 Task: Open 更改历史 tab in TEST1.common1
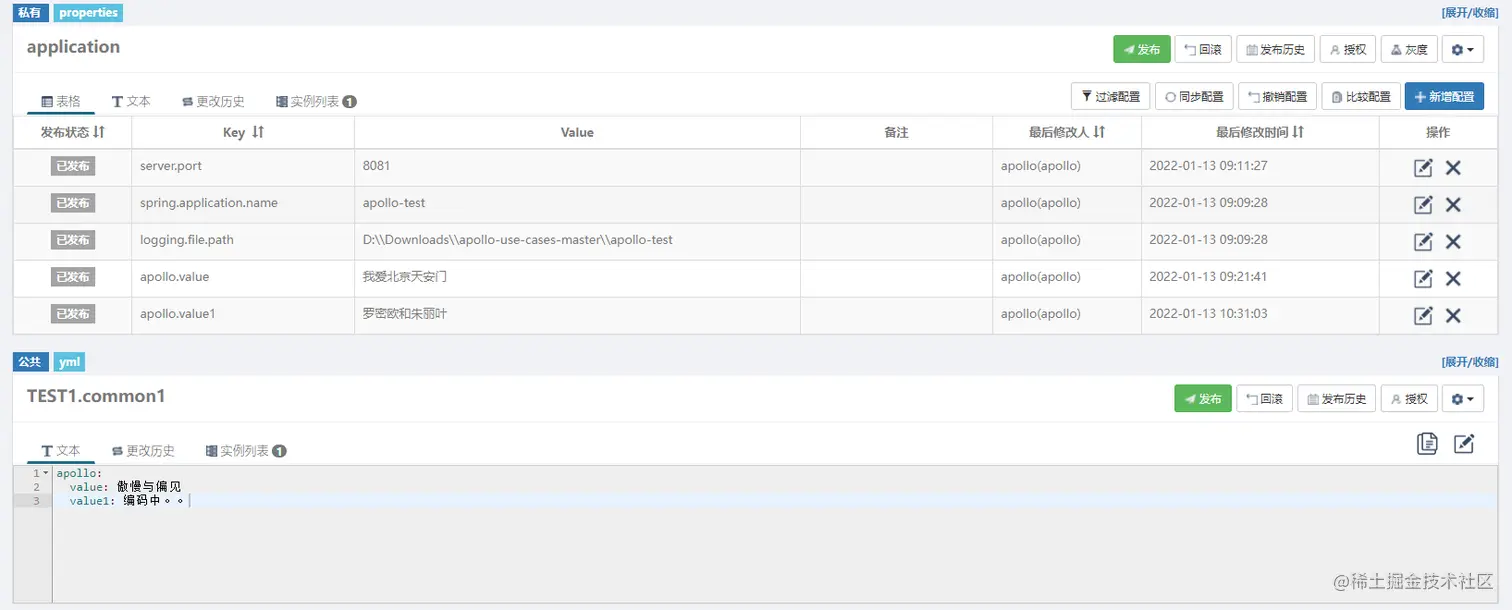point(143,451)
